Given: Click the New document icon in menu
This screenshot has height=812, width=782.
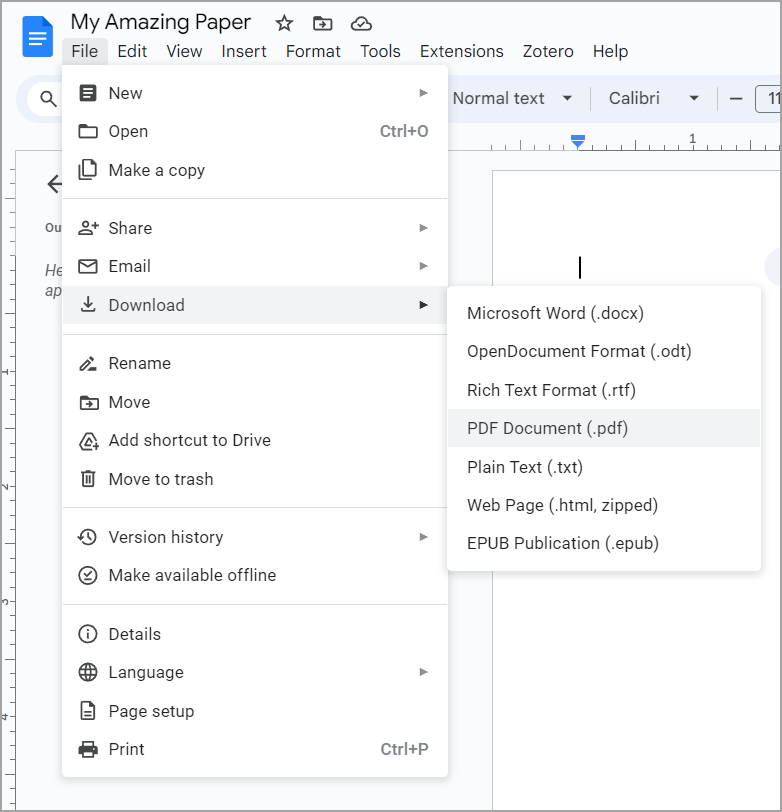Looking at the screenshot, I should click(88, 93).
